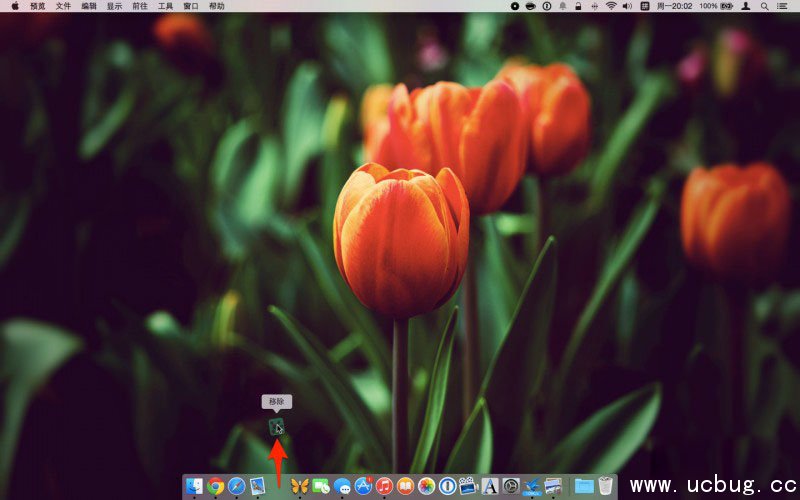Open iBooks orange book icon
800x500 pixels.
tap(406, 486)
